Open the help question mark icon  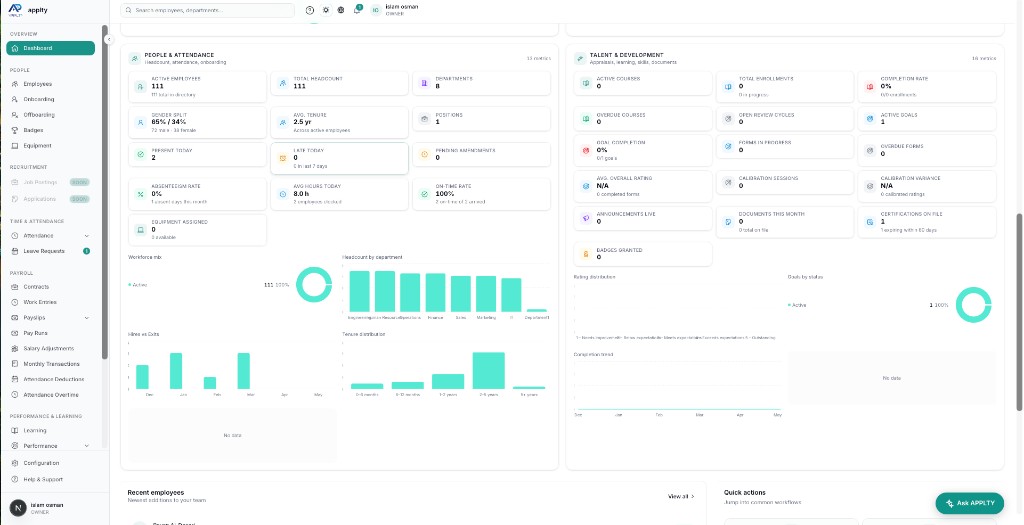pos(310,10)
